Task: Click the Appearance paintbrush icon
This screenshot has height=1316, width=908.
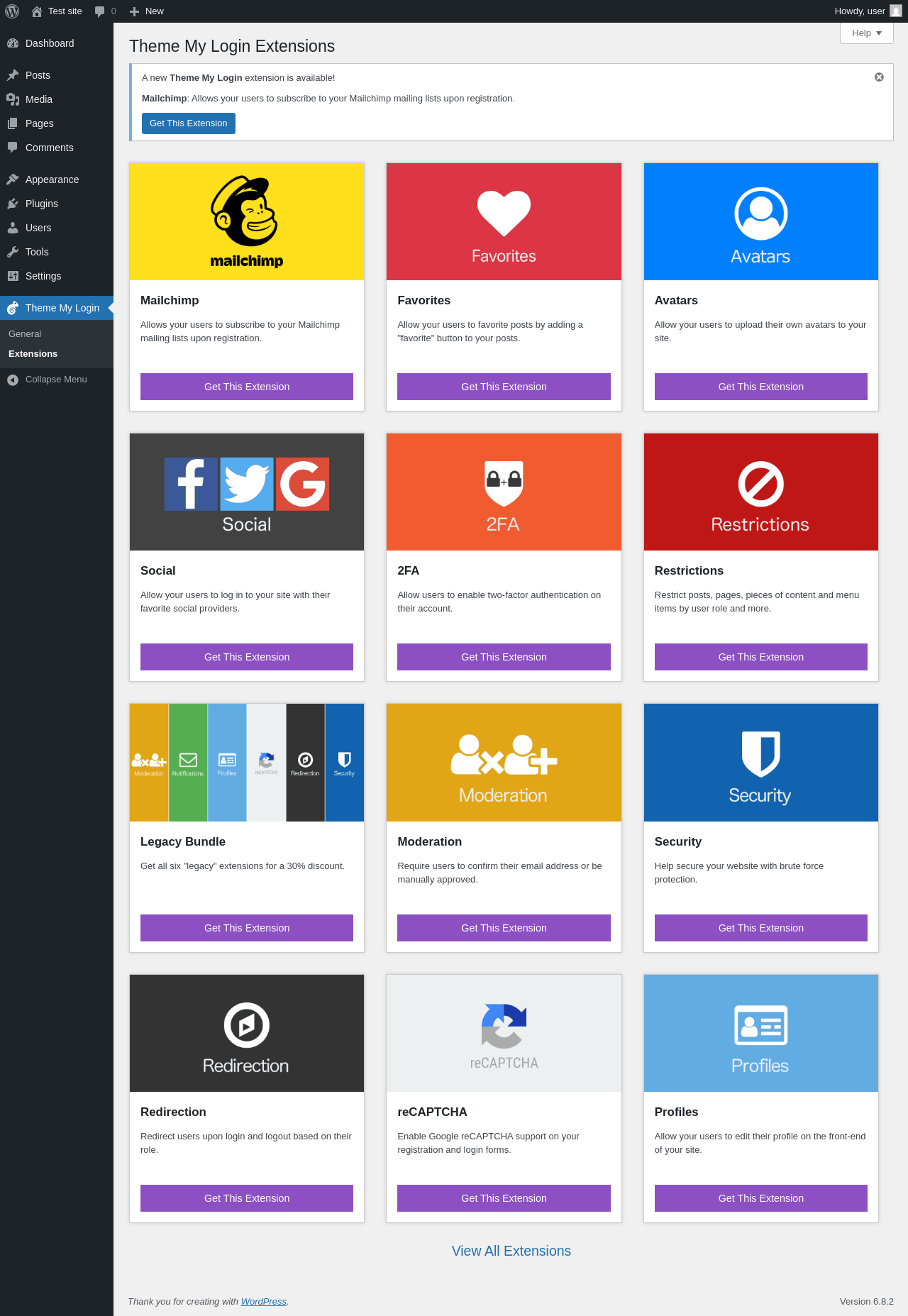Action: (x=13, y=179)
